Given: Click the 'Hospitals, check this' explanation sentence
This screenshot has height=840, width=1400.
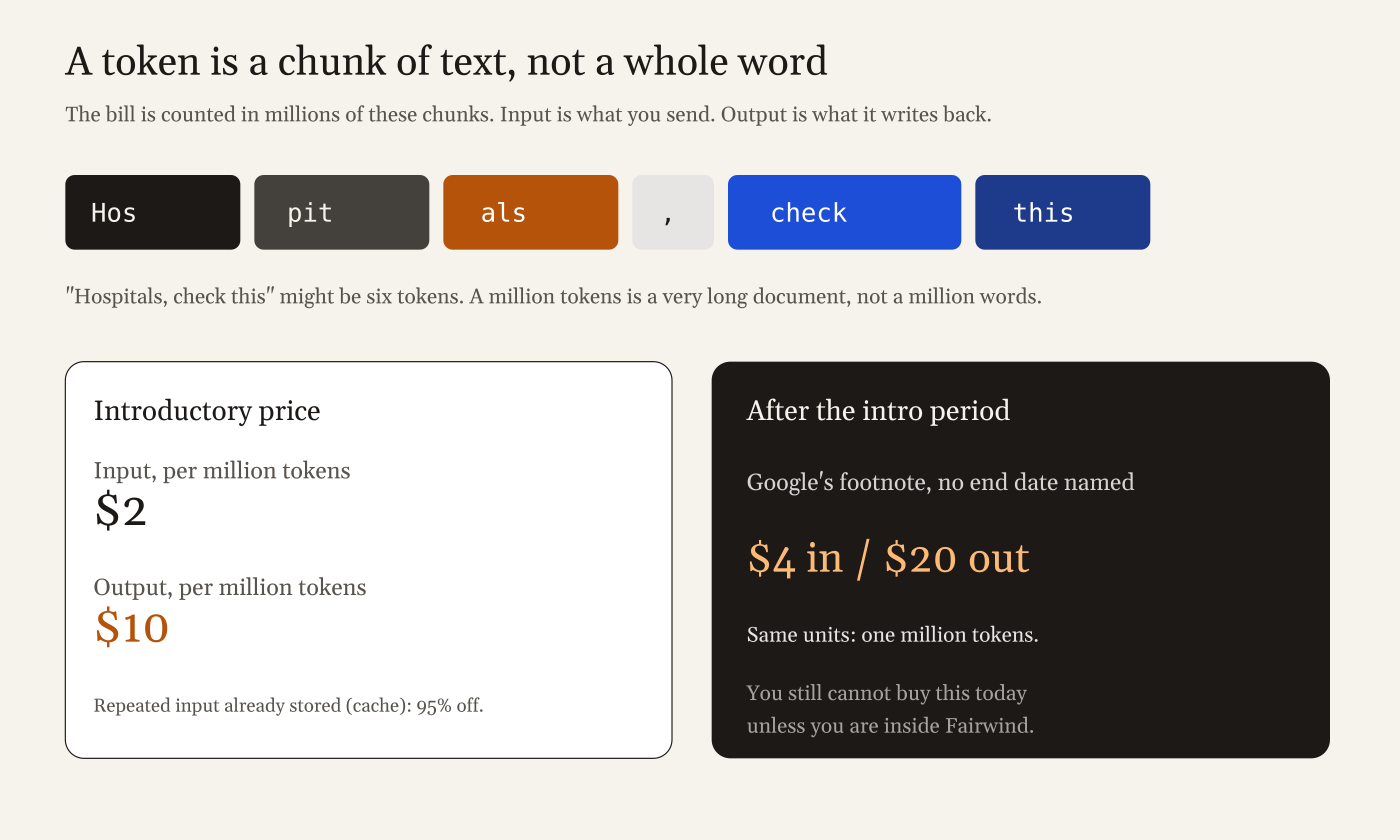Looking at the screenshot, I should (553, 297).
